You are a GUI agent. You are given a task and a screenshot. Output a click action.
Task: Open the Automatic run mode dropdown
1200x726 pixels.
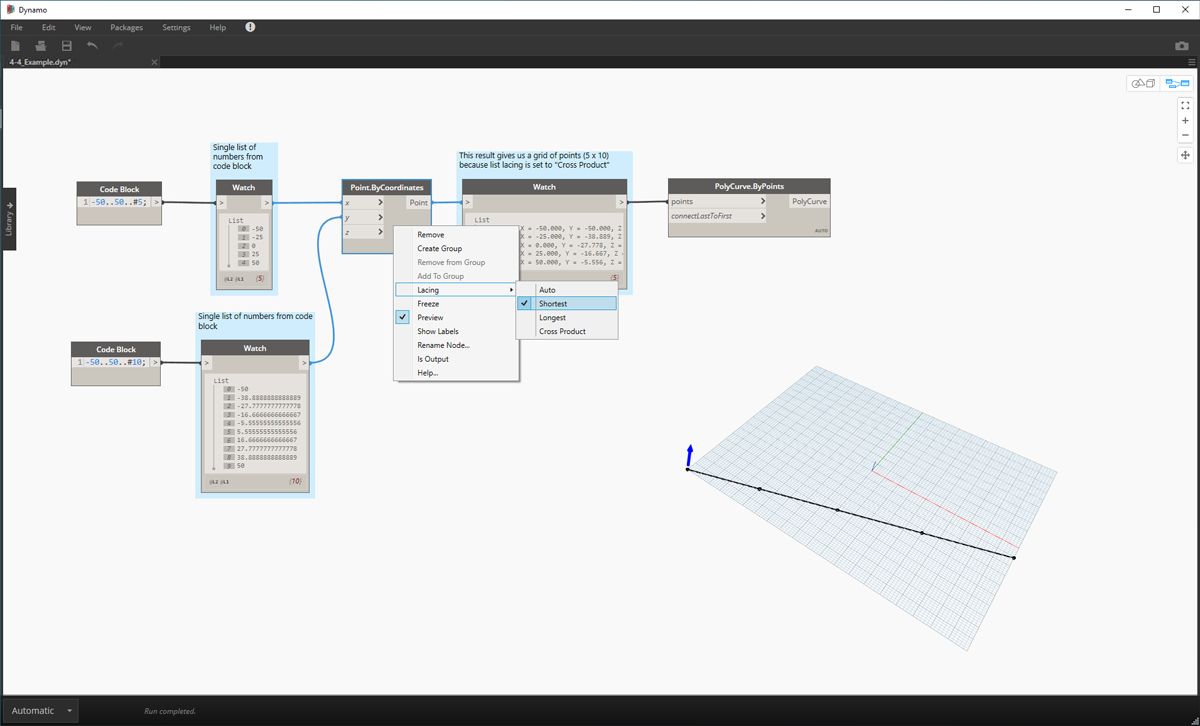(38, 710)
